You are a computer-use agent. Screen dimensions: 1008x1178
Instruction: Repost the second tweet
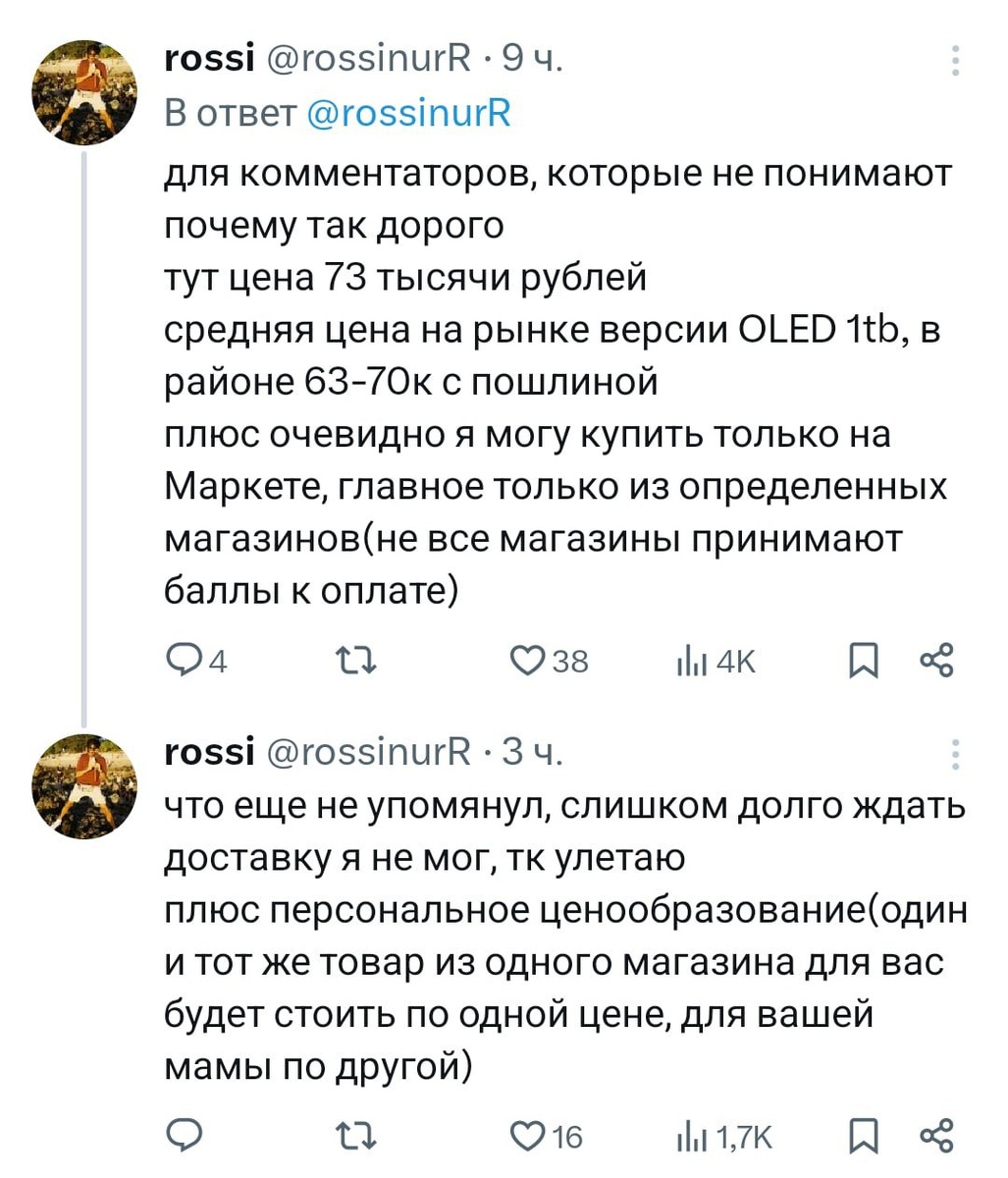(x=355, y=1136)
